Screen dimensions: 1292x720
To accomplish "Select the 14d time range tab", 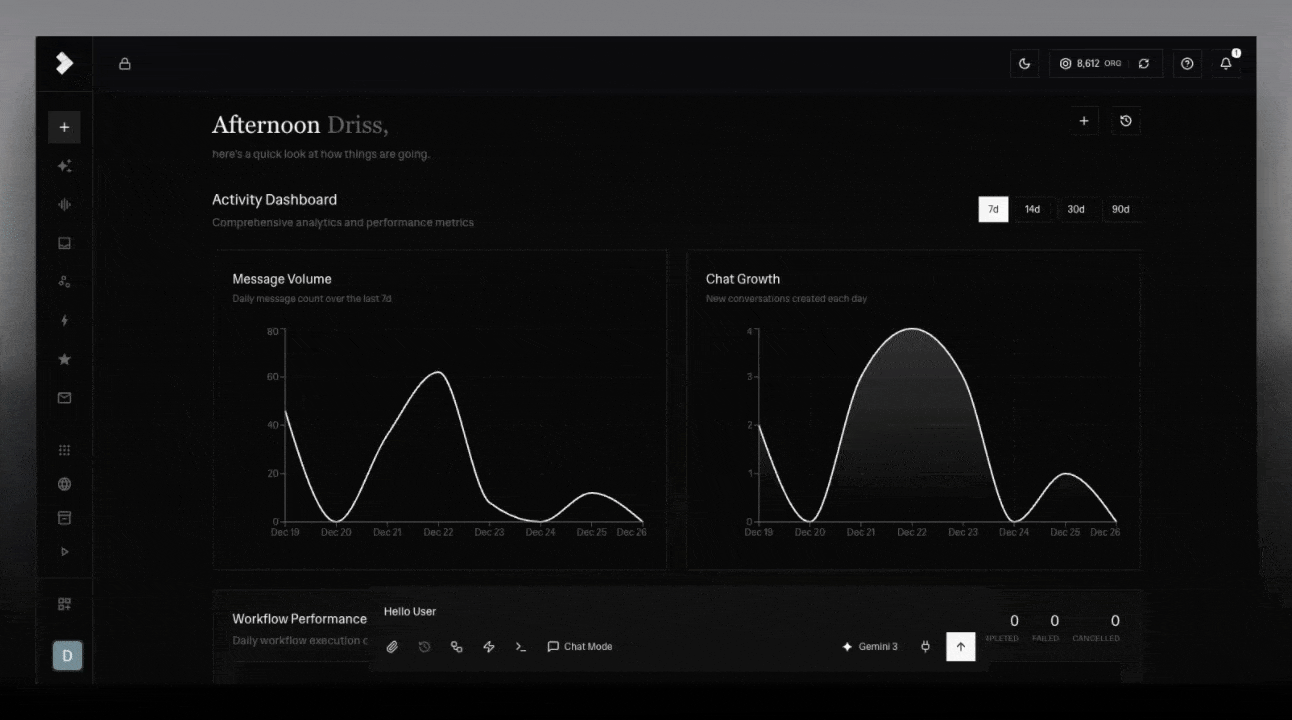I will coord(1032,210).
